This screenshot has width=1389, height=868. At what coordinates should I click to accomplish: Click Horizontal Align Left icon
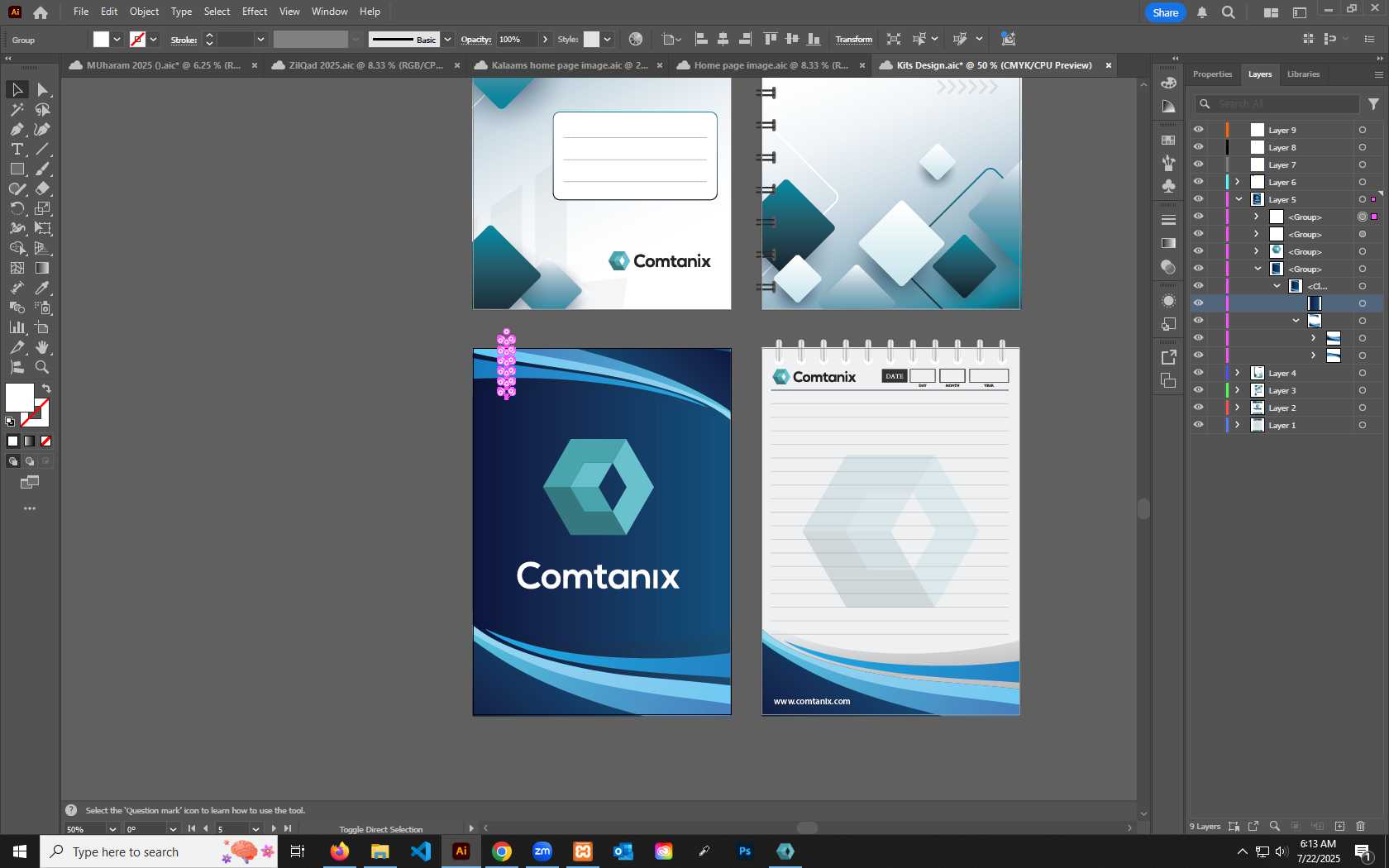[x=701, y=39]
